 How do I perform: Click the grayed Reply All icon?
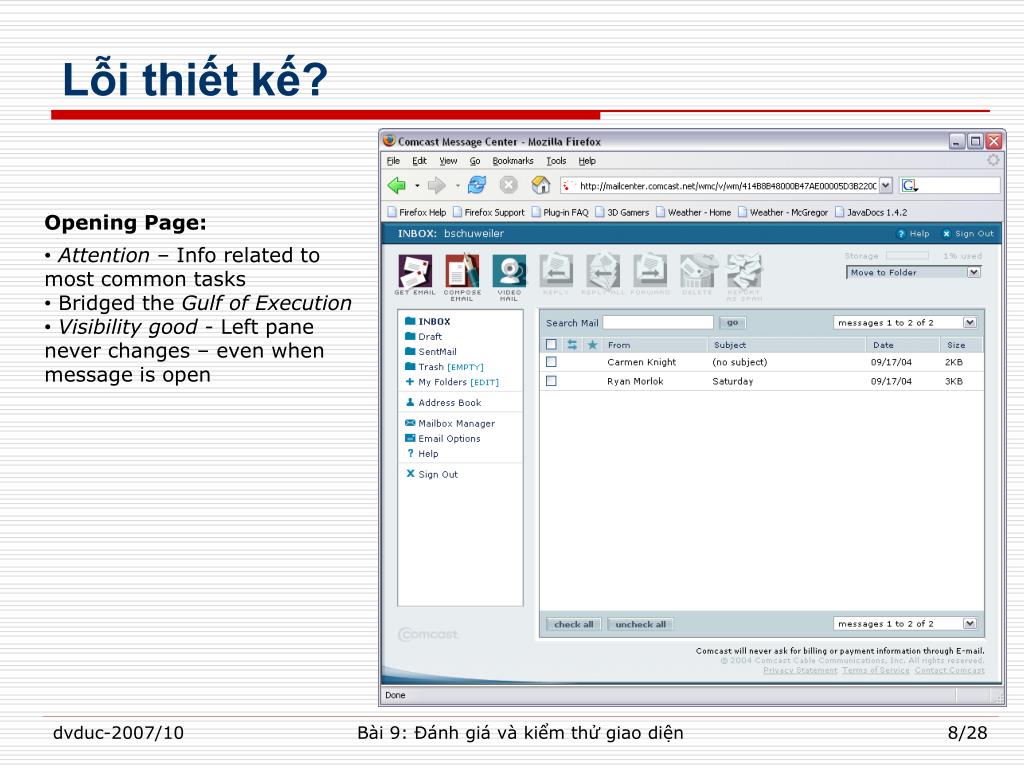click(603, 271)
